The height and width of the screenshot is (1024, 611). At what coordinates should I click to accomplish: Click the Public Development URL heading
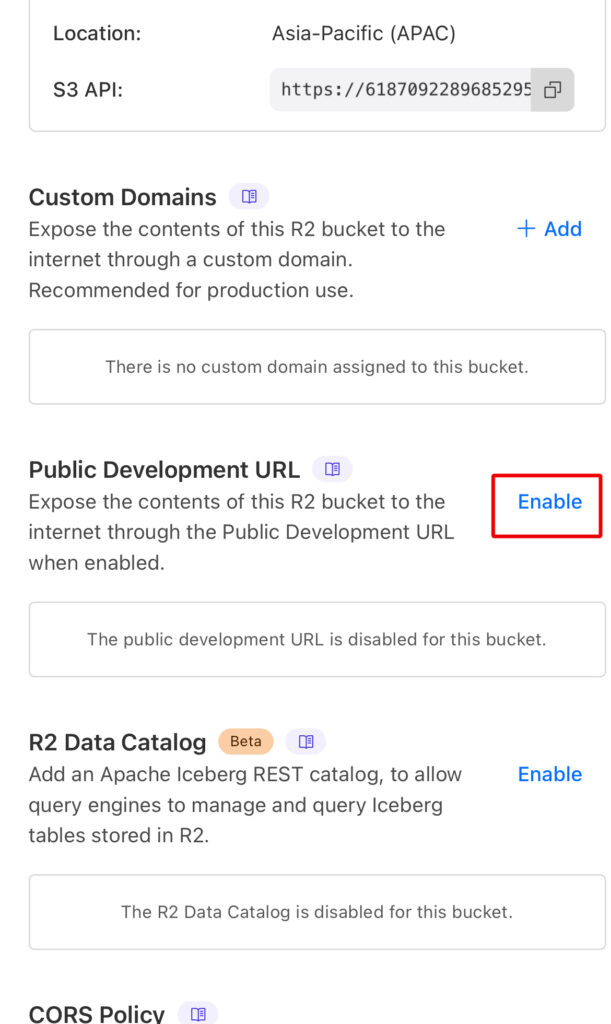pyautogui.click(x=164, y=470)
